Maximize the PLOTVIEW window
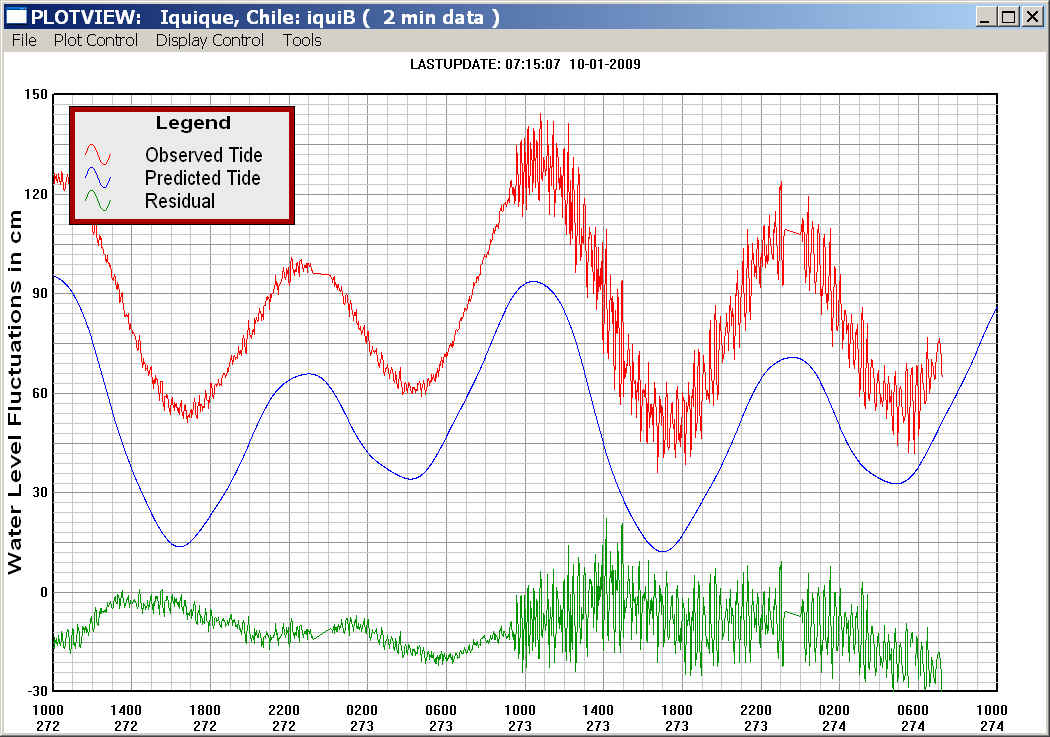 coord(1008,17)
